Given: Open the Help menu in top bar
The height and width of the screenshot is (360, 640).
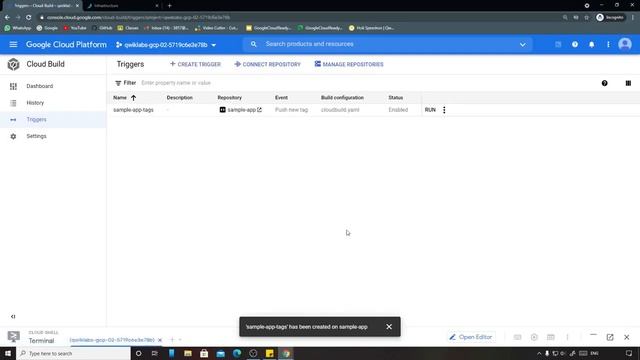Looking at the screenshot, I should pyautogui.click(x=575, y=44).
